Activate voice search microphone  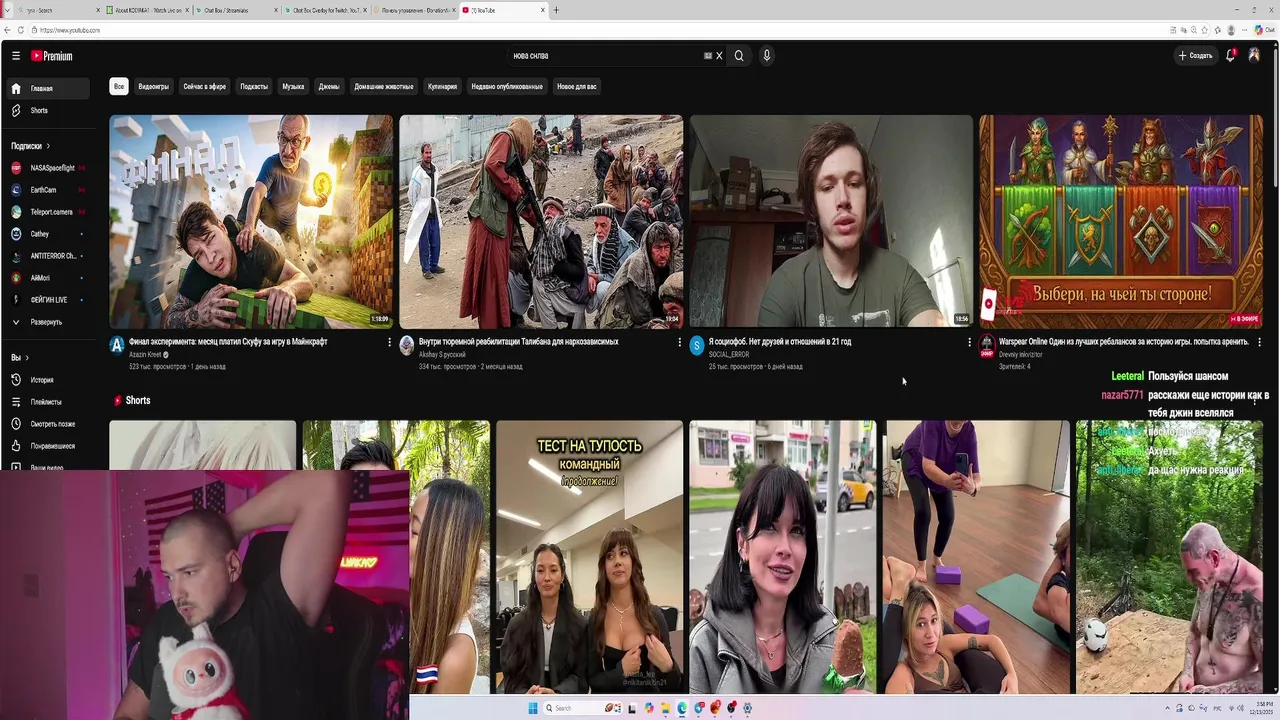[767, 56]
